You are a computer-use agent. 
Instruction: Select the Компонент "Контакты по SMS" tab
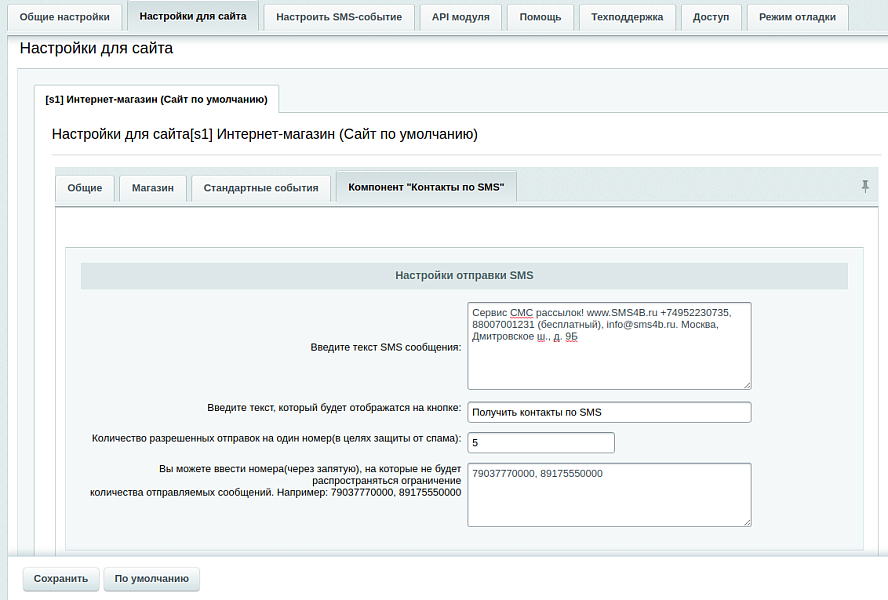coord(426,187)
